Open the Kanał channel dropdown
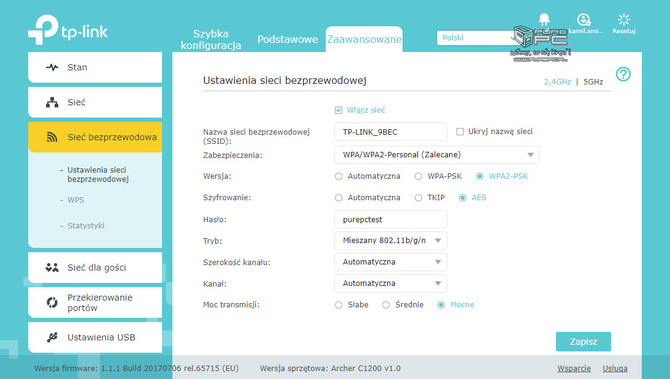Image resolution: width=670 pixels, height=379 pixels. pyautogui.click(x=391, y=283)
